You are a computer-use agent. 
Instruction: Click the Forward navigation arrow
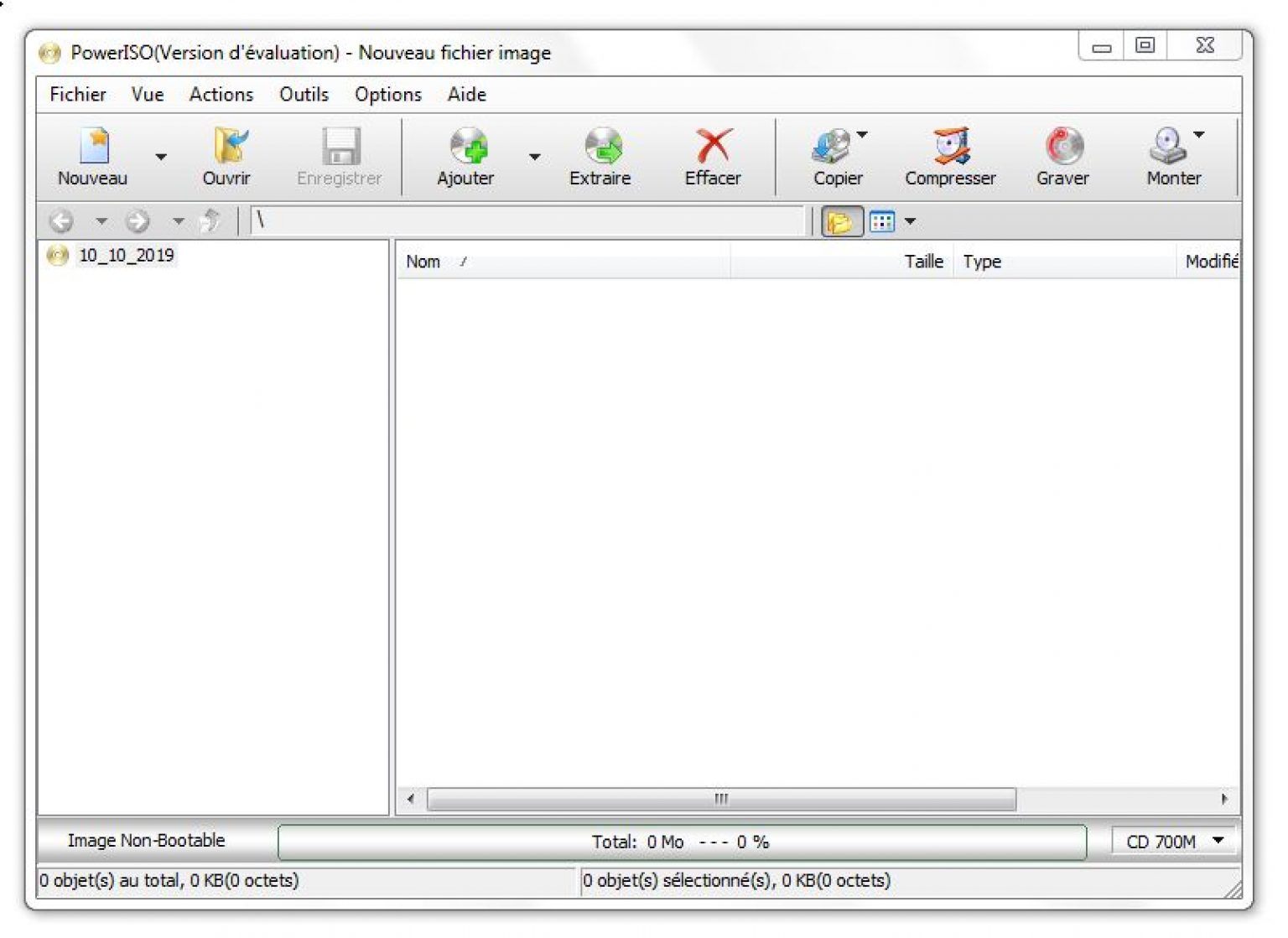point(138,221)
